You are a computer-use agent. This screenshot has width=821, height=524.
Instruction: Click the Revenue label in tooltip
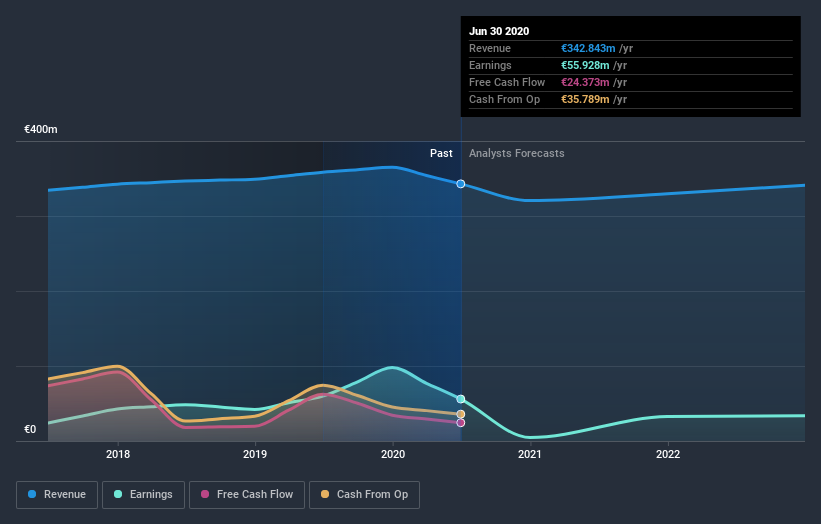(x=490, y=48)
